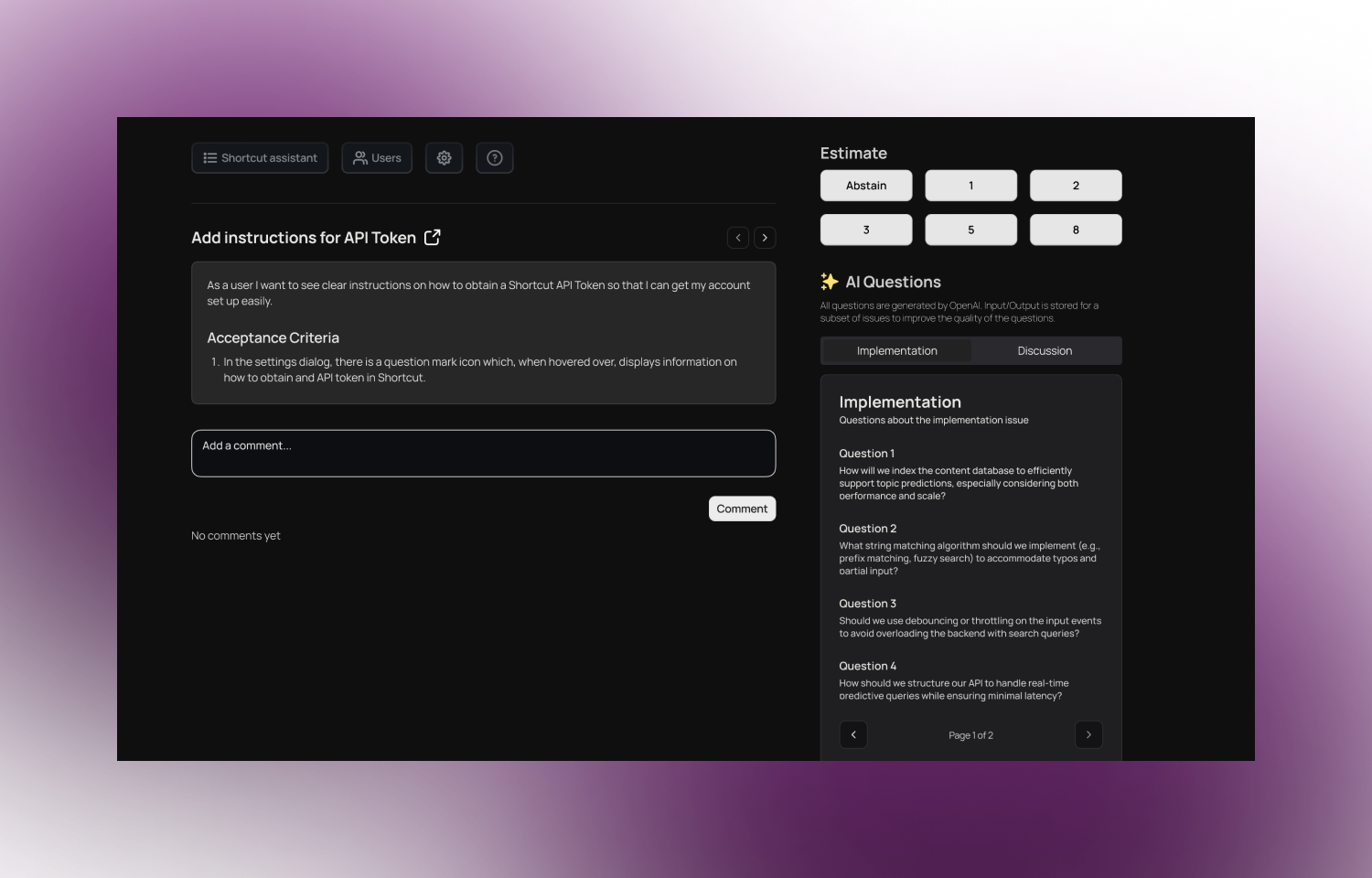The width and height of the screenshot is (1372, 878).
Task: Choose estimate value 1
Action: (x=970, y=185)
